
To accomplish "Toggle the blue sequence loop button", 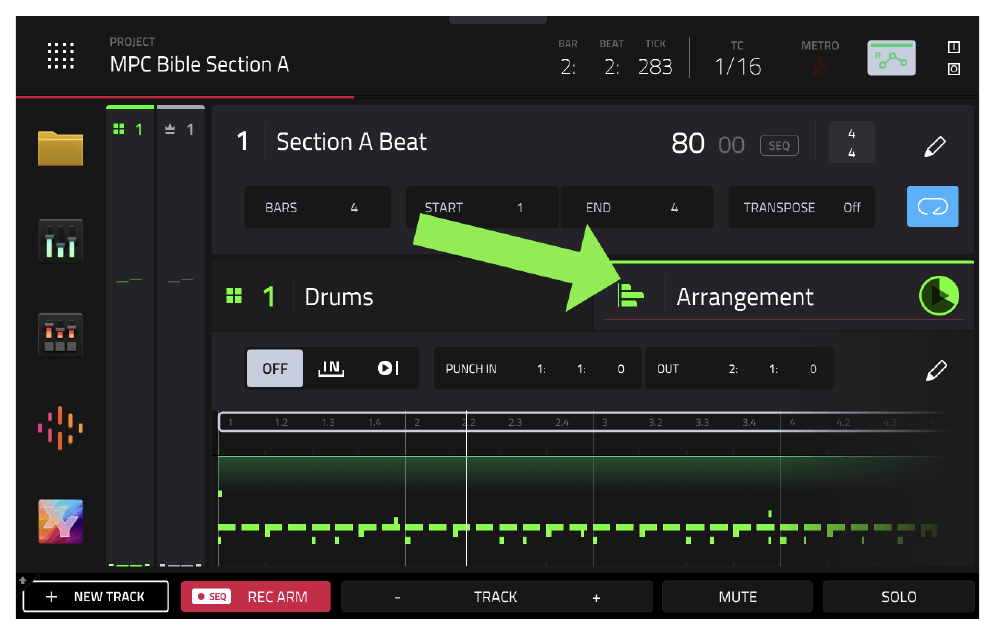I will (x=932, y=206).
